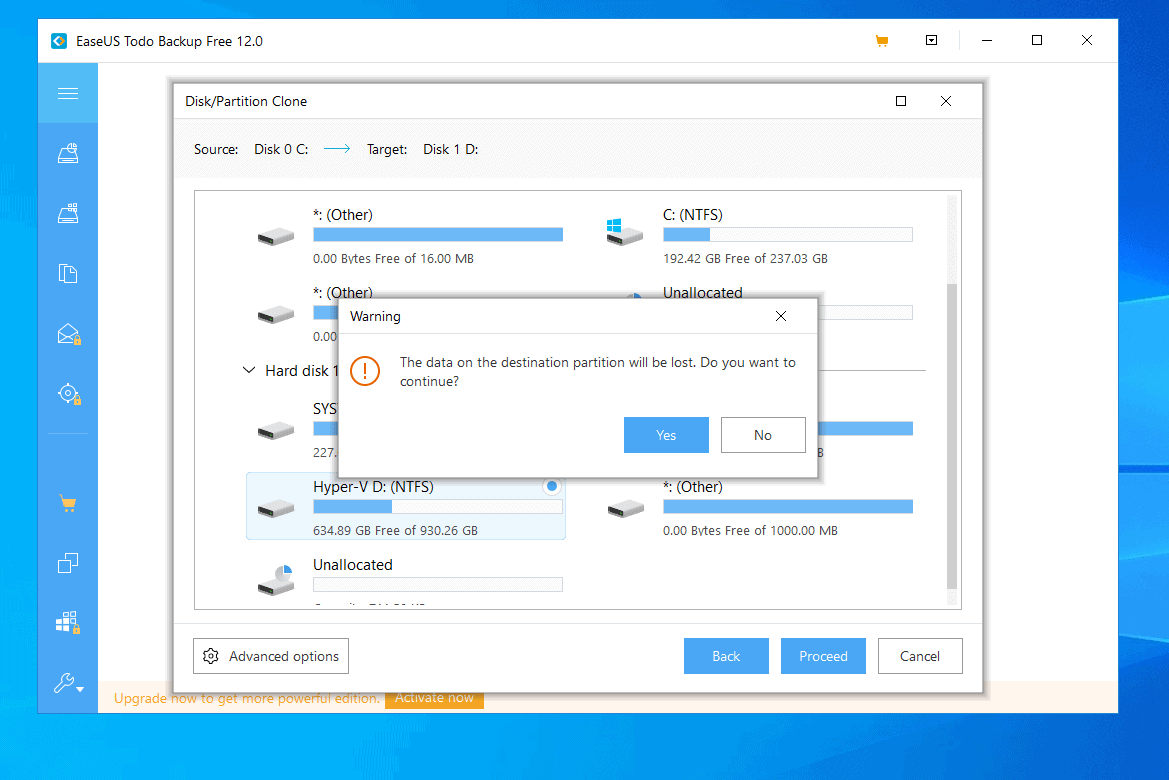Click Activate now upgrade link
Image resolution: width=1169 pixels, height=780 pixels.
tap(434, 698)
